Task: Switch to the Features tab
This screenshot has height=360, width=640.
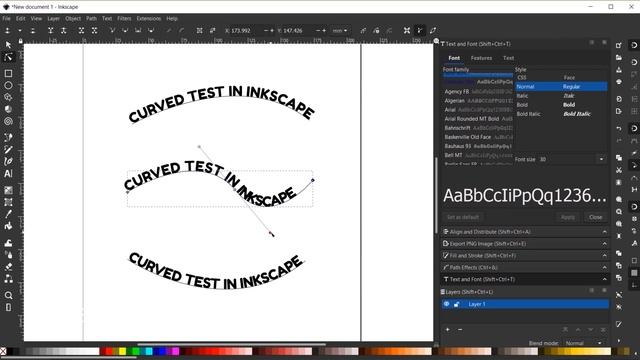Action: point(481,58)
